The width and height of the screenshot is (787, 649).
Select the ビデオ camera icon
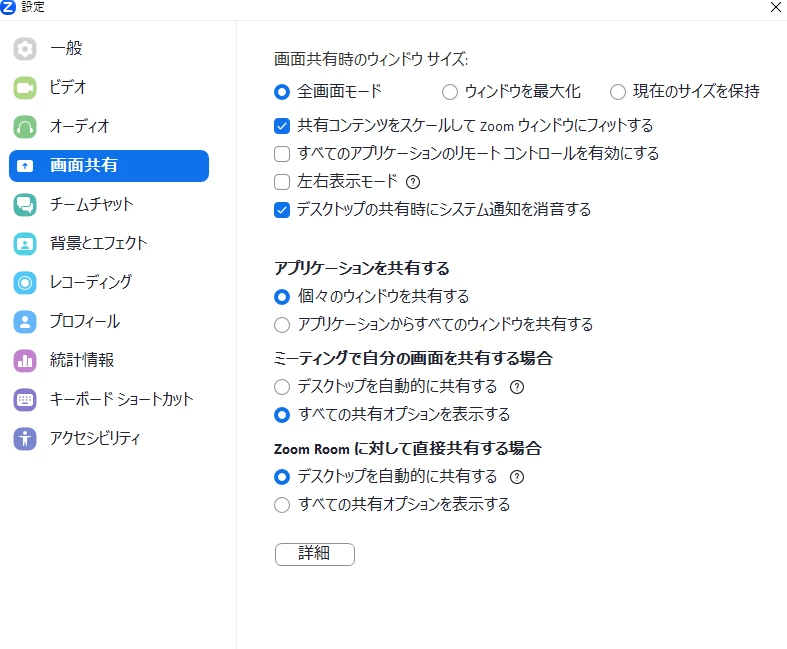(25, 88)
